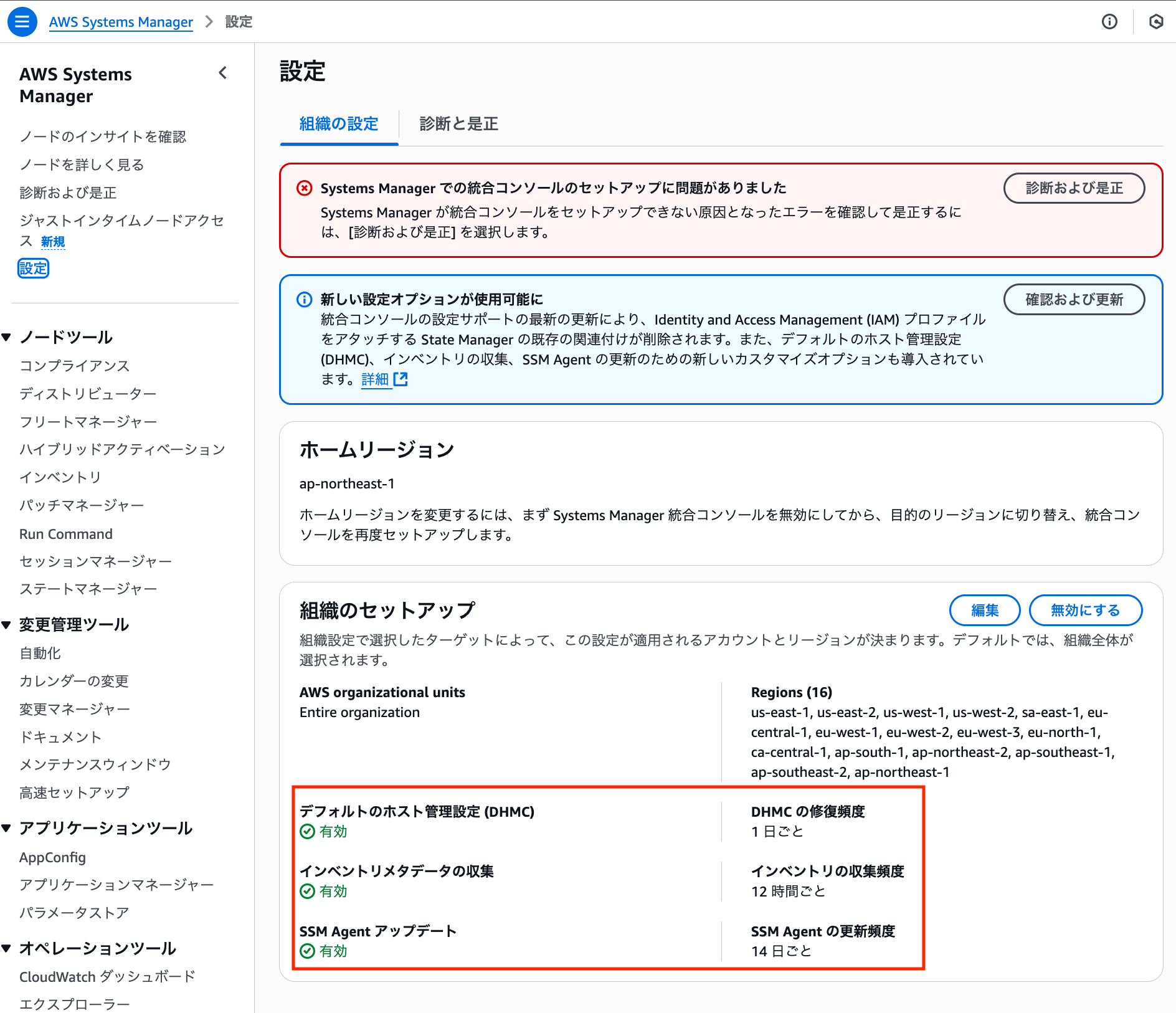Click the 無効にする button
The height and width of the screenshot is (1013, 1176).
click(1085, 611)
